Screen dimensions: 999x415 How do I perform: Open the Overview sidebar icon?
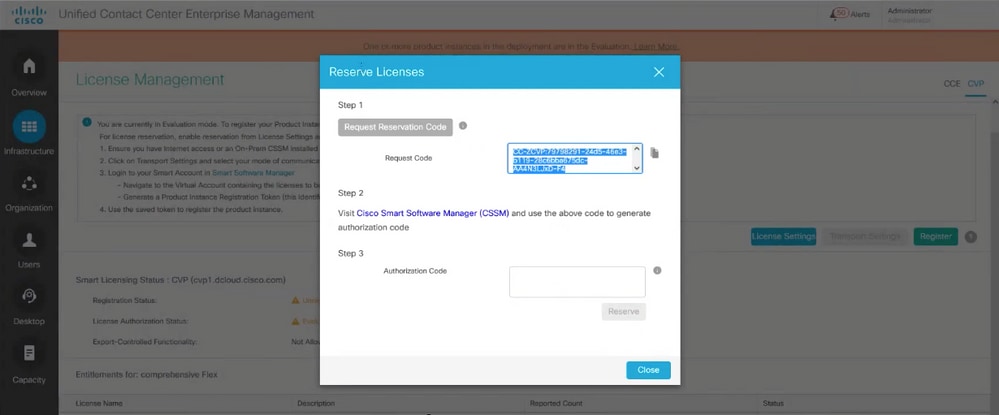(x=29, y=66)
